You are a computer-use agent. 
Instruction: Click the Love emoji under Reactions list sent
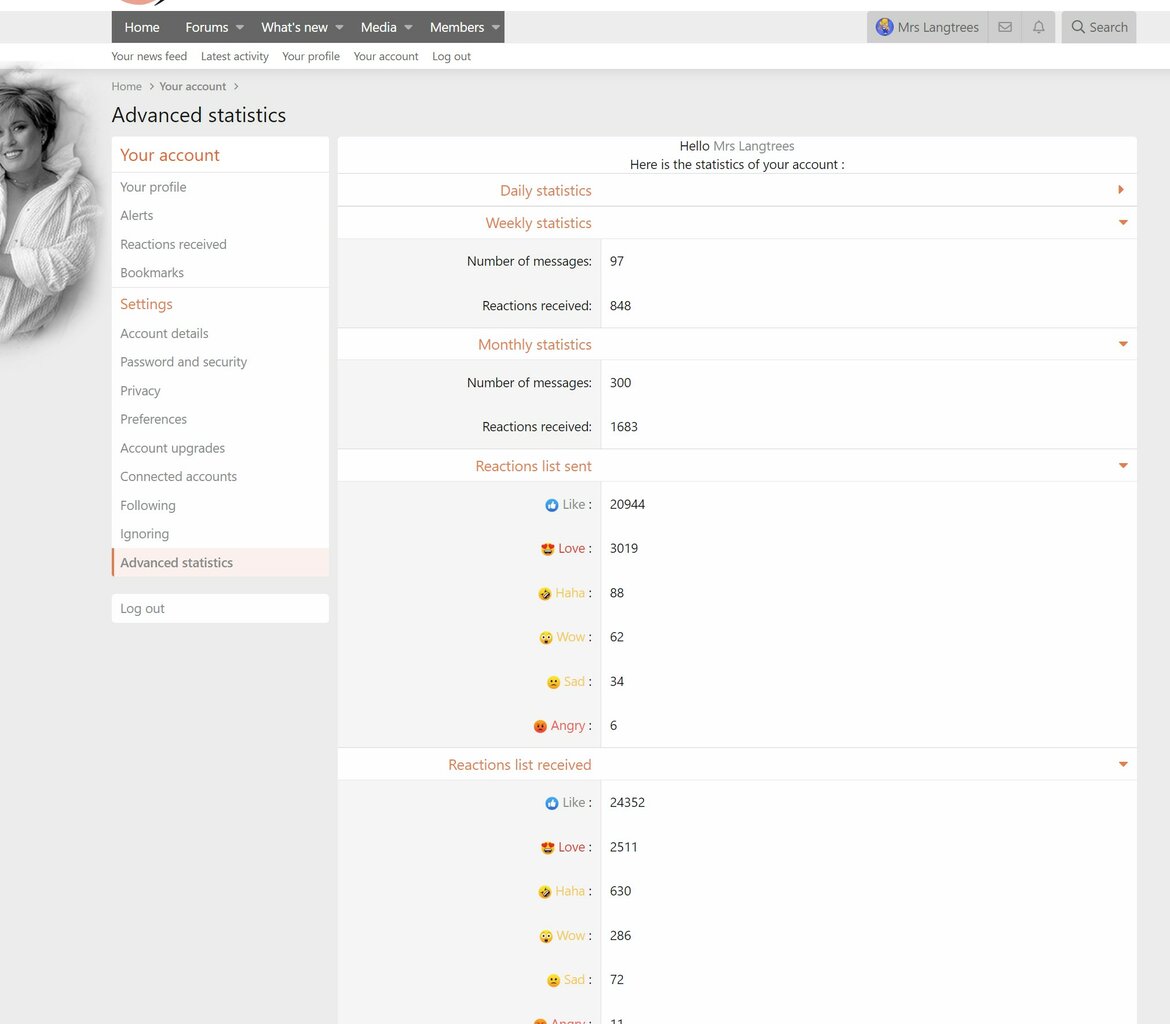pos(548,549)
